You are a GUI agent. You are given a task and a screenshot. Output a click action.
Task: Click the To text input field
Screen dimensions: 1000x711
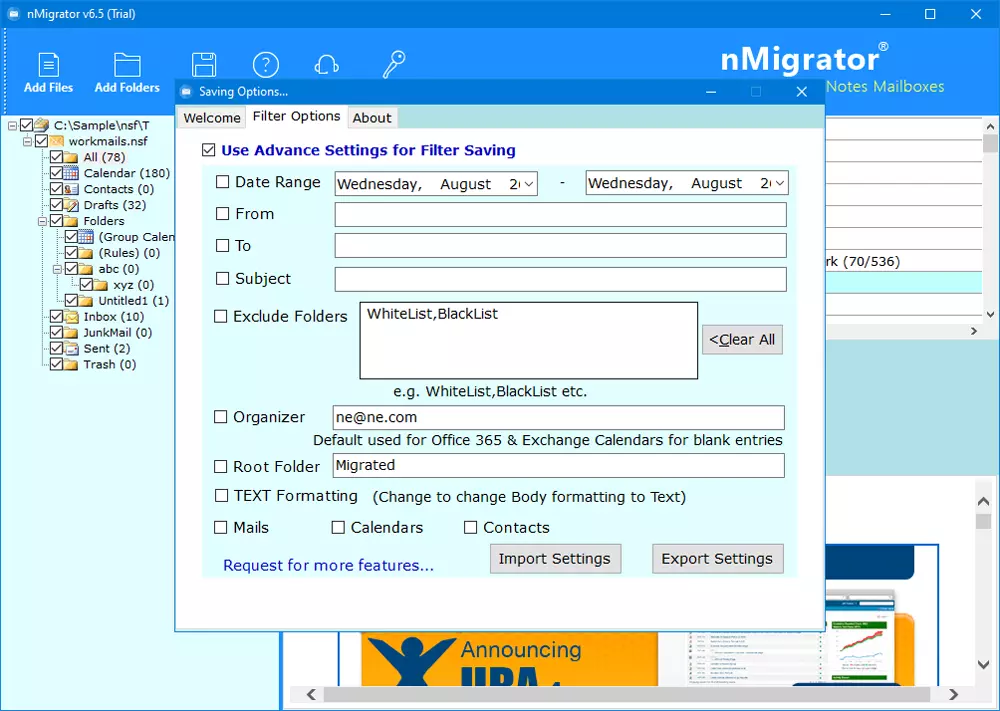point(561,246)
